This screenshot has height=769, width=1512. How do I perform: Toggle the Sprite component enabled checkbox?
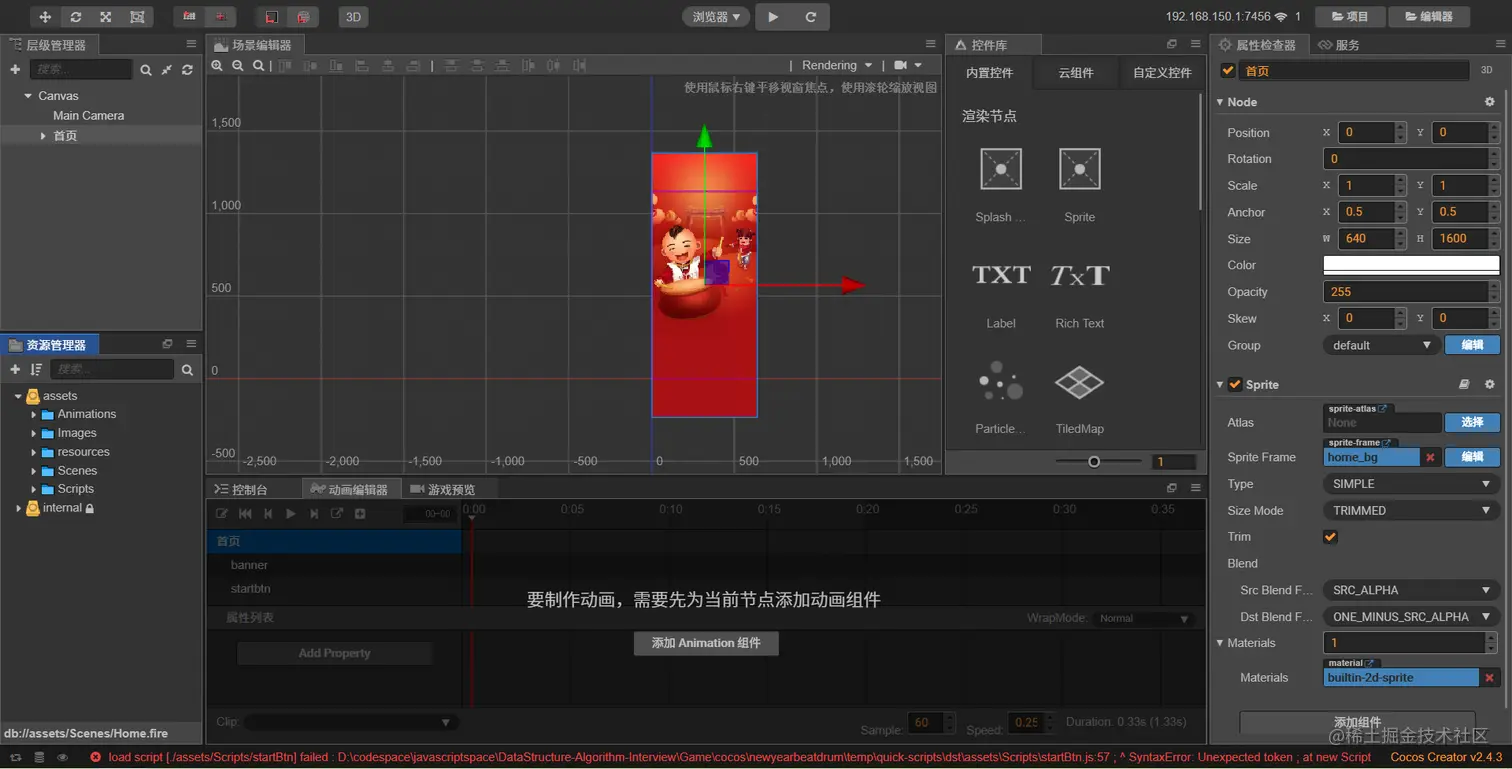click(1235, 385)
